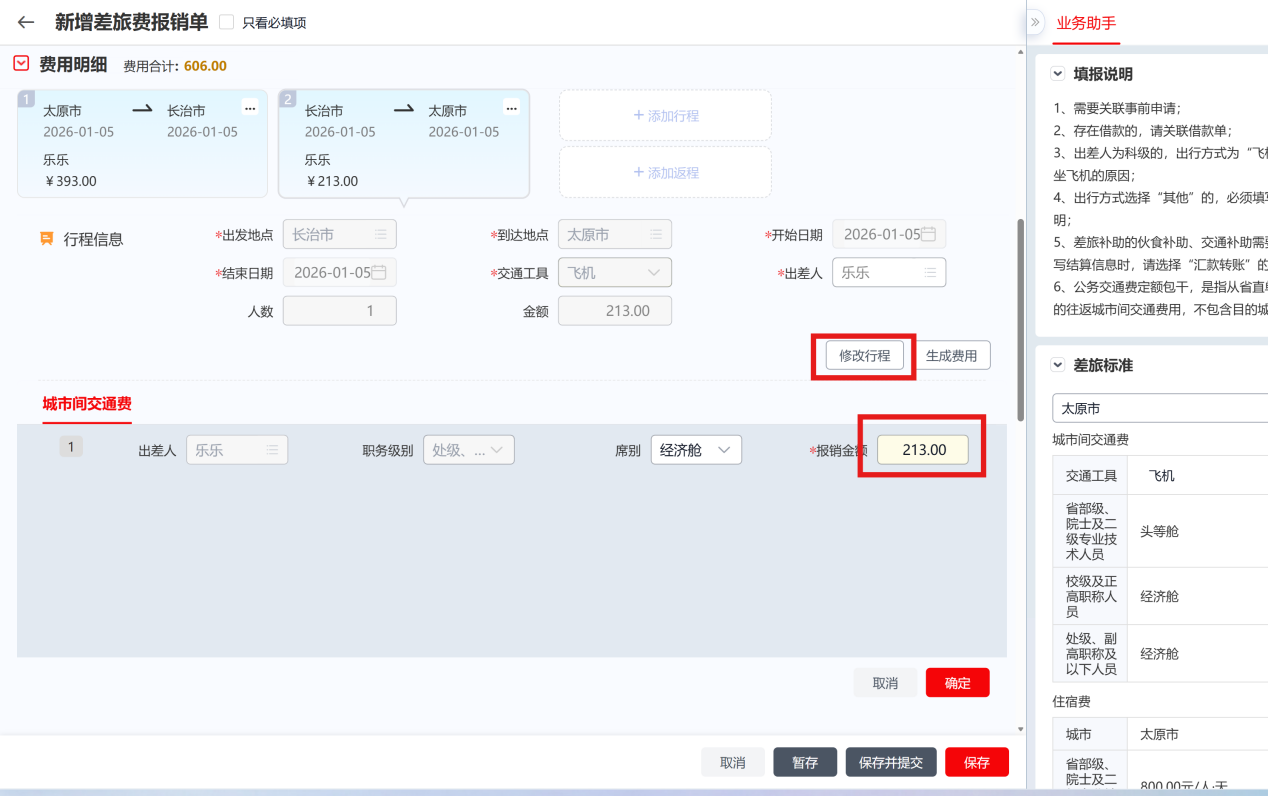Switch to the 城市间交通费 tab
Viewport: 1268px width, 796px height.
[x=87, y=404]
